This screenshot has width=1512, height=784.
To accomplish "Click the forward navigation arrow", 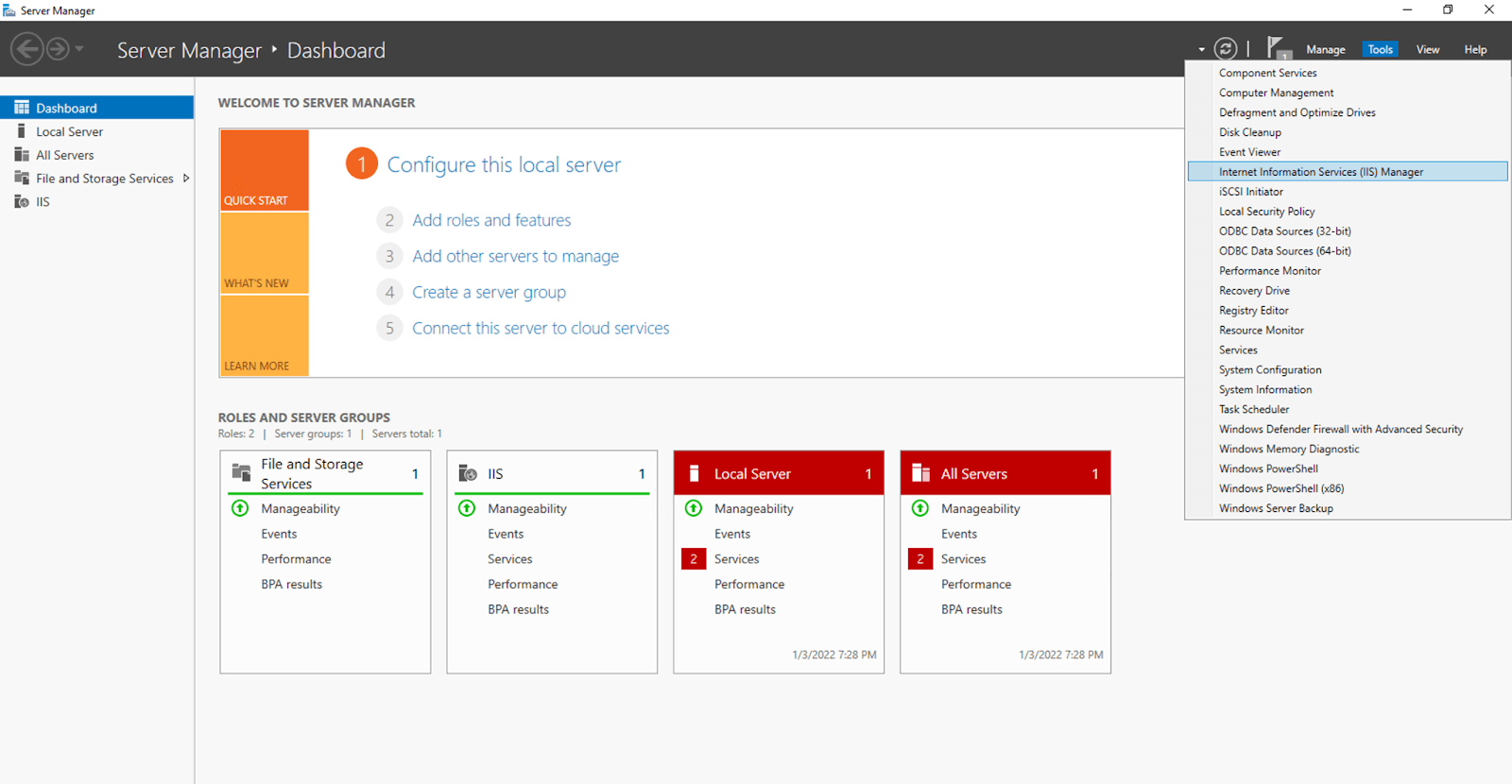I will click(x=58, y=48).
